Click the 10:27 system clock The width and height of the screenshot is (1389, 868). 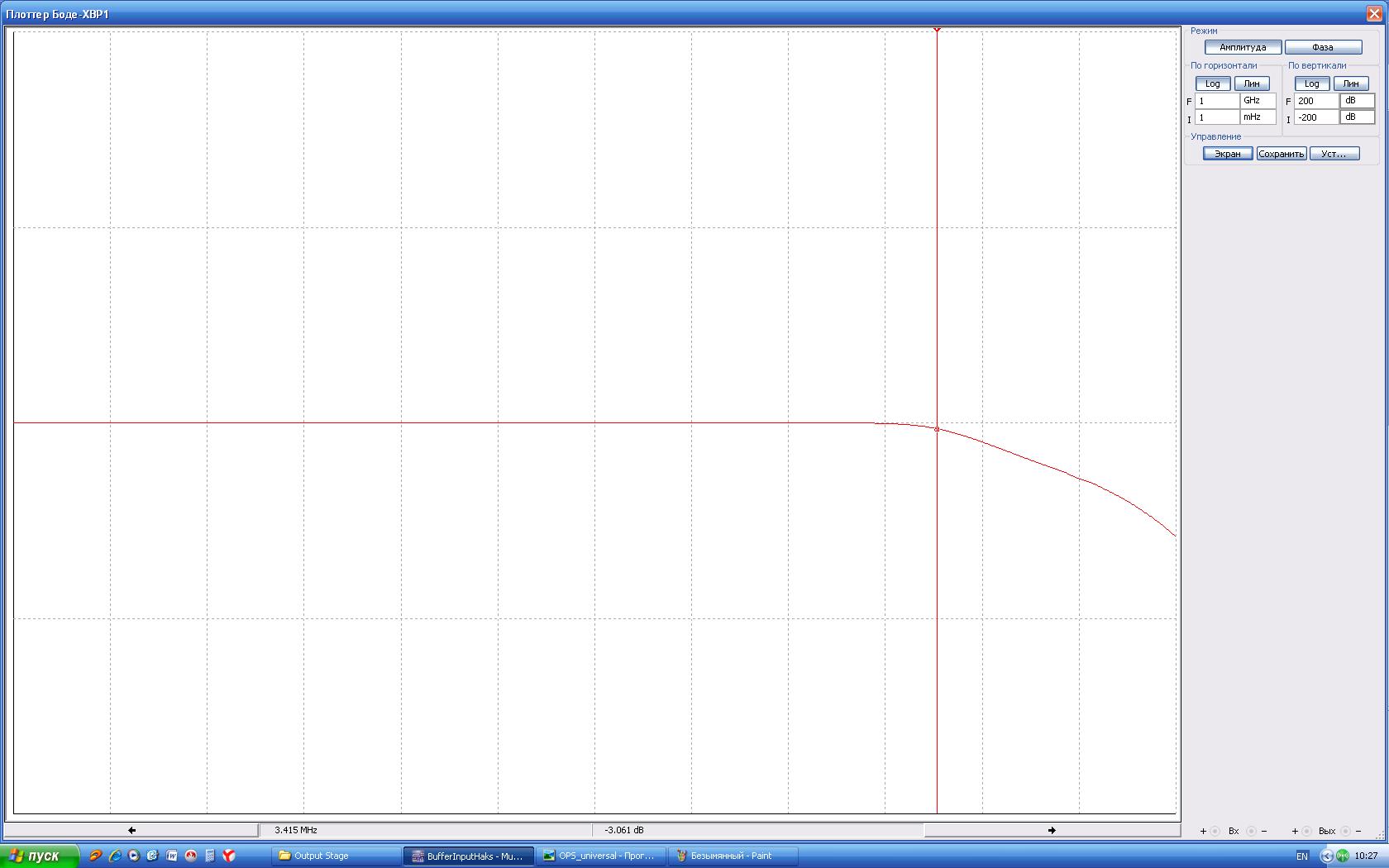1366,856
